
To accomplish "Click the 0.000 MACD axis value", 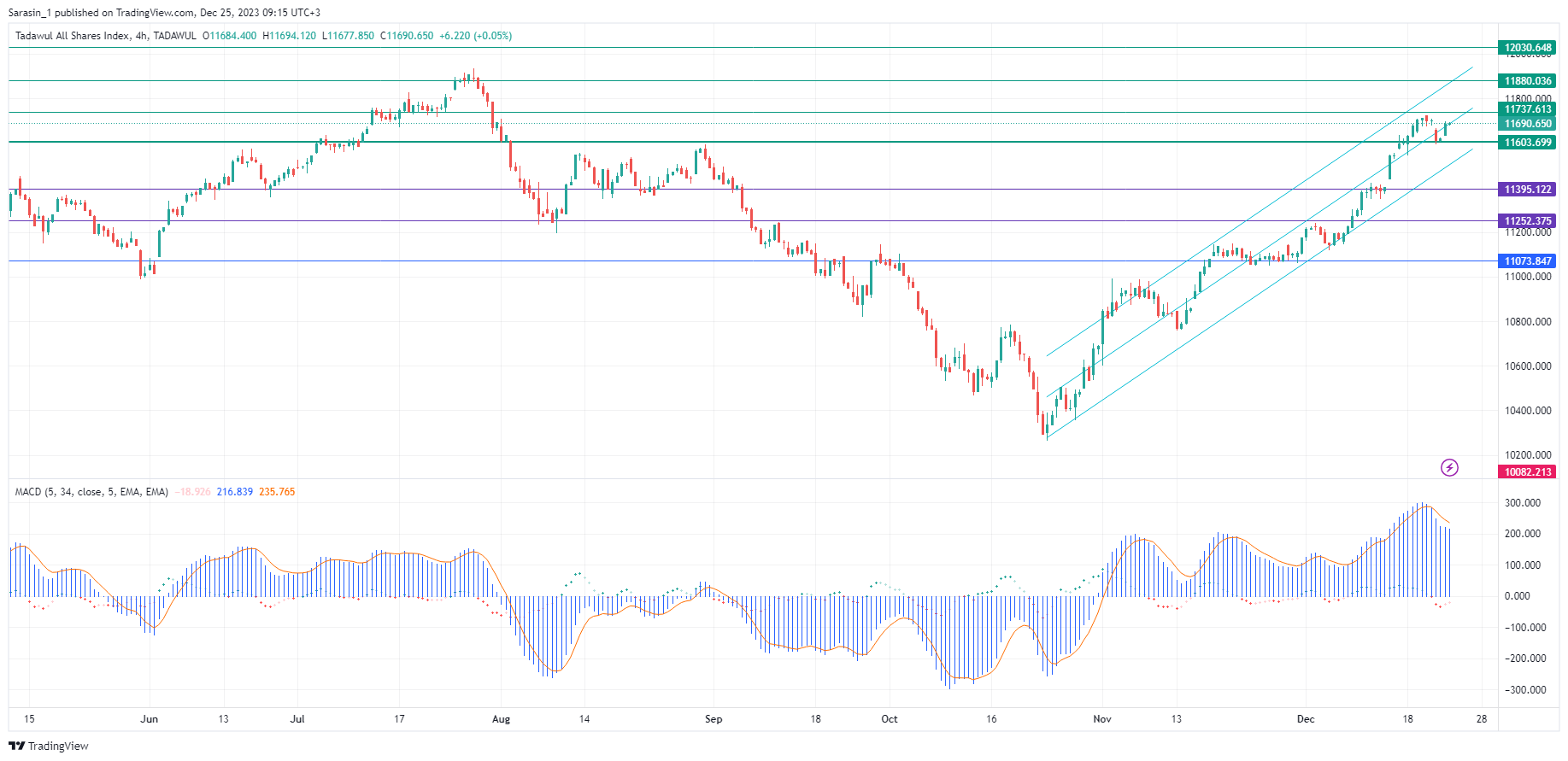I will (x=1517, y=596).
